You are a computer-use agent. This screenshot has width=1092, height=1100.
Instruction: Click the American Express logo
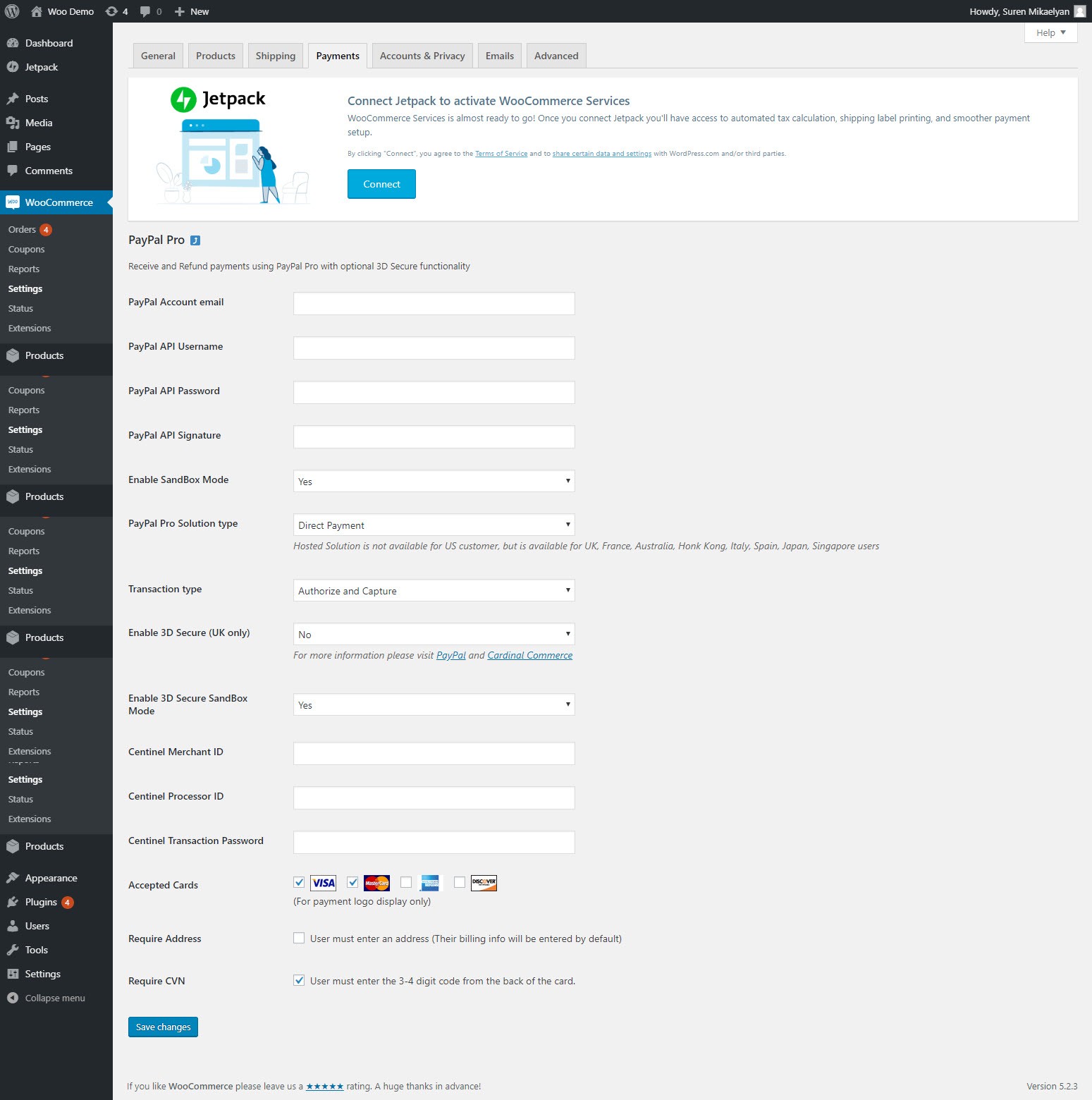click(430, 883)
